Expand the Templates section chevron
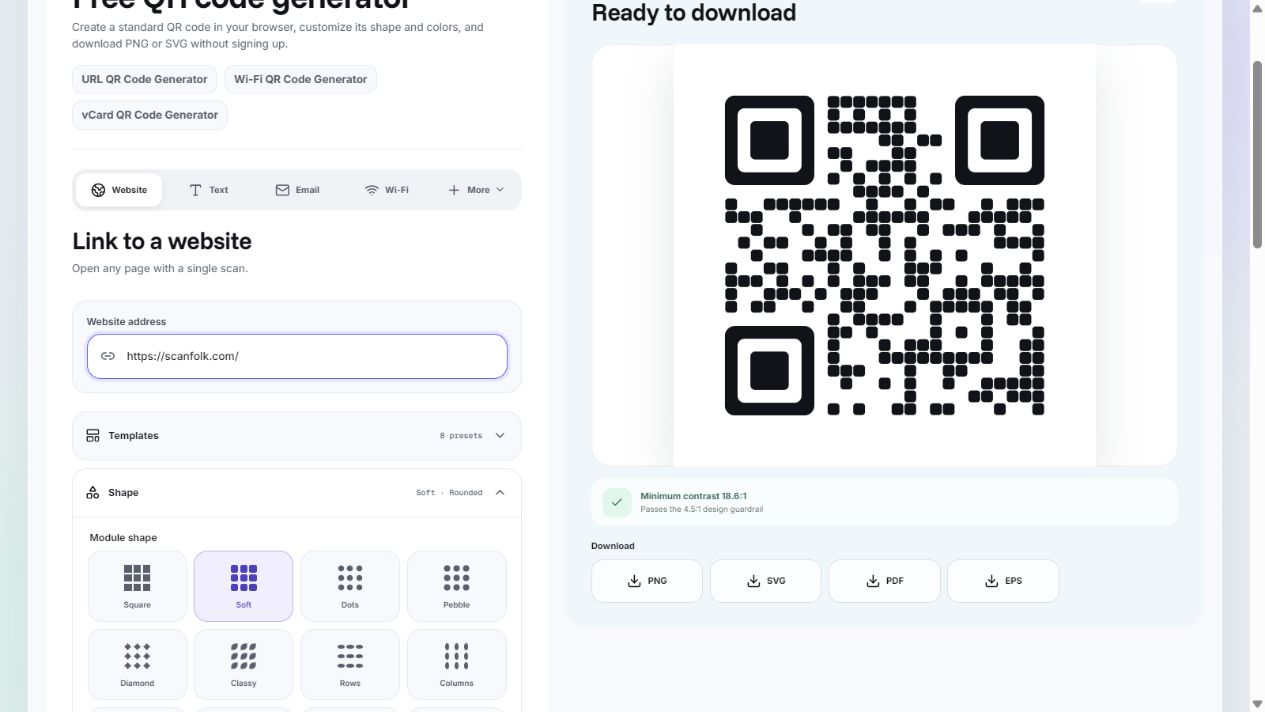 pos(500,436)
